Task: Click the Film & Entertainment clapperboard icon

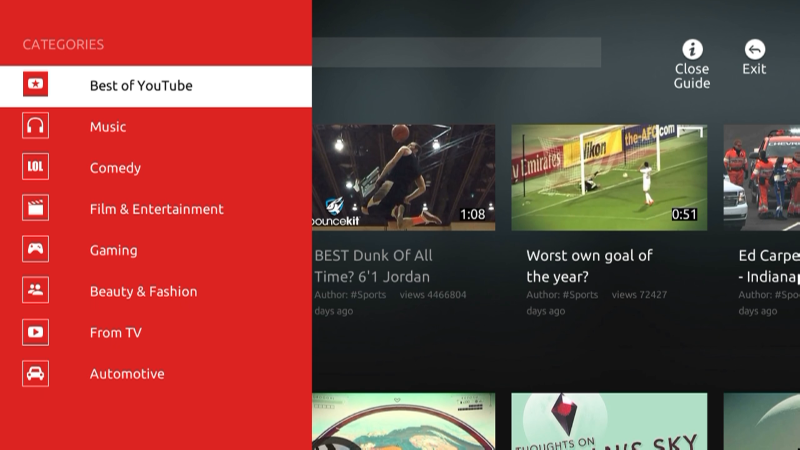Action: [35, 208]
